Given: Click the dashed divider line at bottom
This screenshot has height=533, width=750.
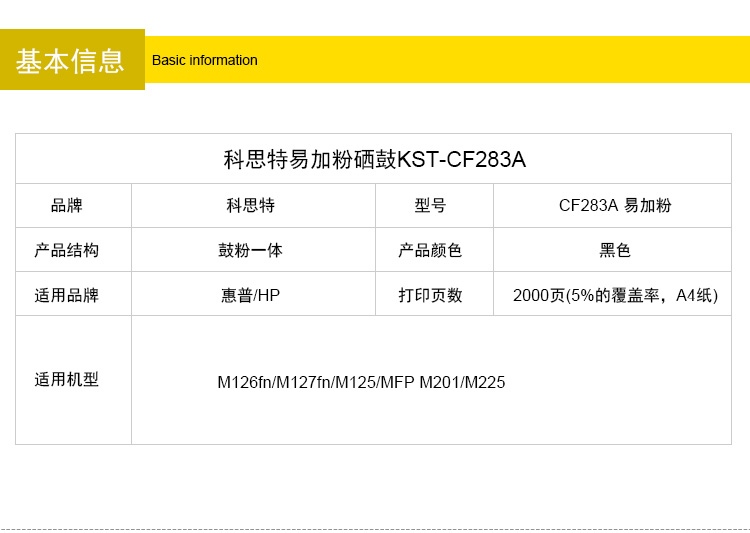Looking at the screenshot, I should 375,529.
